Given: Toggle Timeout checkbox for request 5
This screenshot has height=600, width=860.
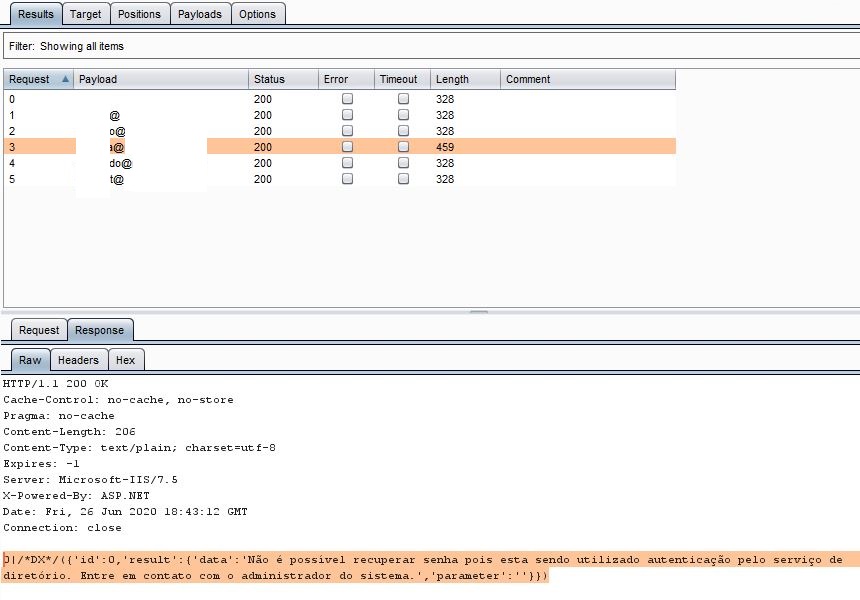Looking at the screenshot, I should (x=403, y=179).
